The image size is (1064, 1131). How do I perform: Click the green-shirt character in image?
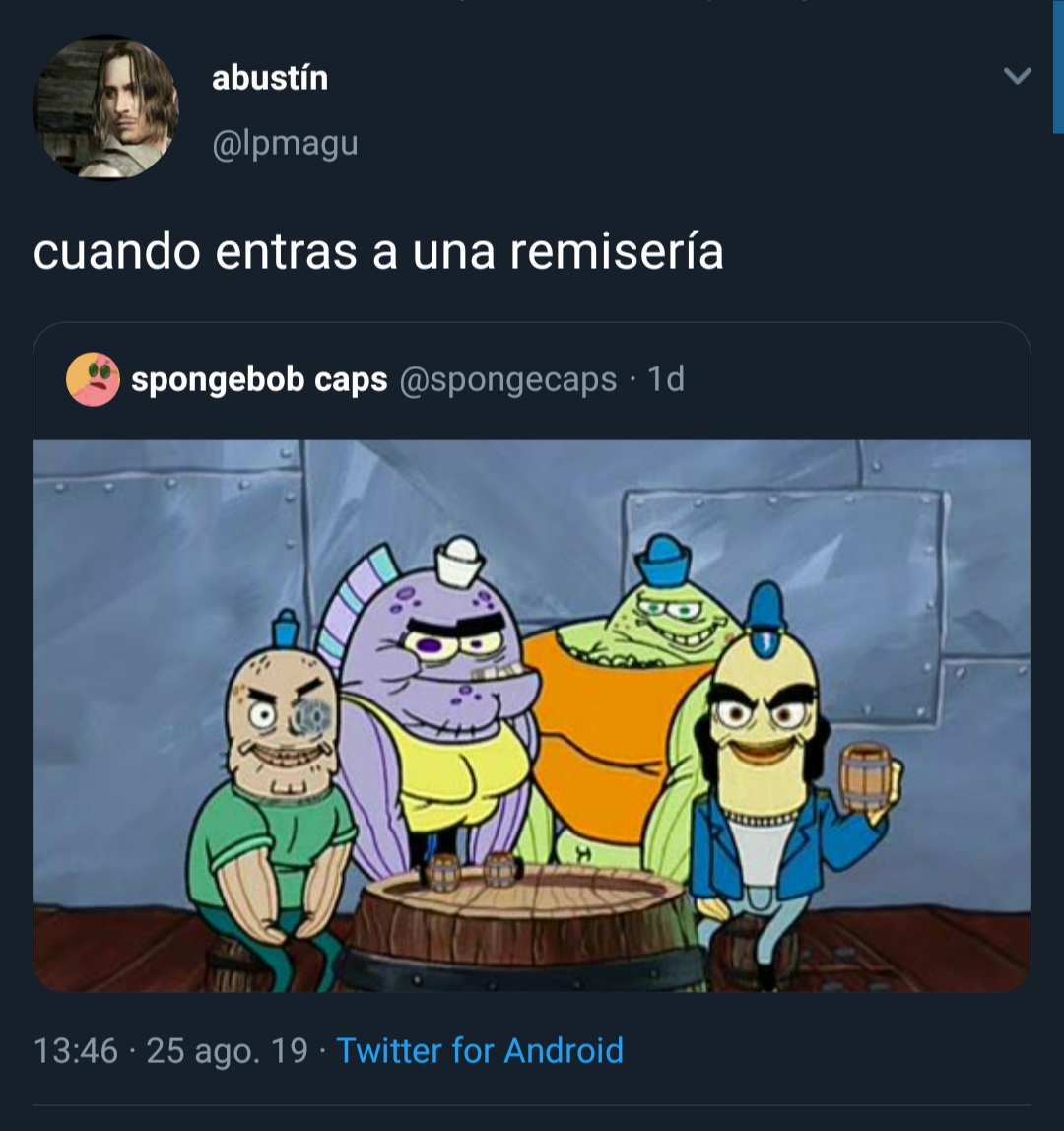coord(271,801)
